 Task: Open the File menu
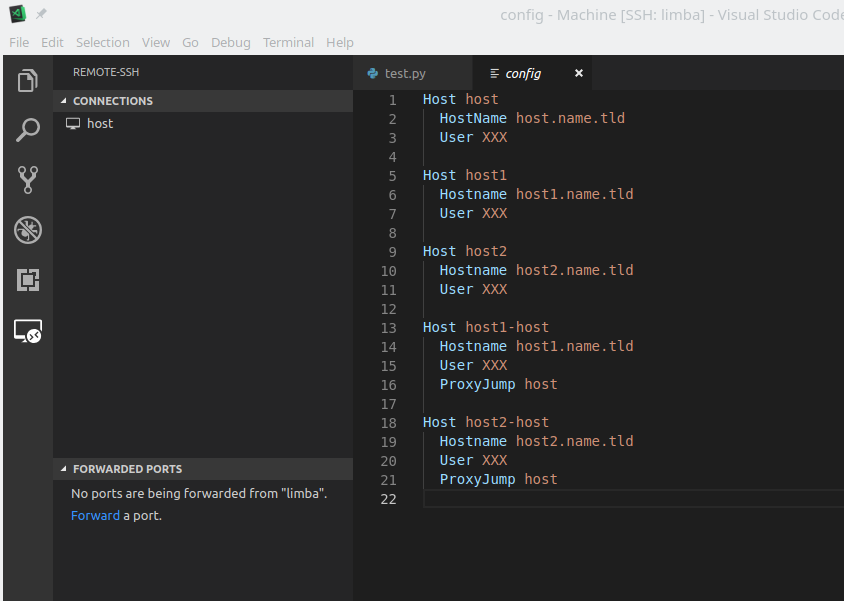[19, 43]
